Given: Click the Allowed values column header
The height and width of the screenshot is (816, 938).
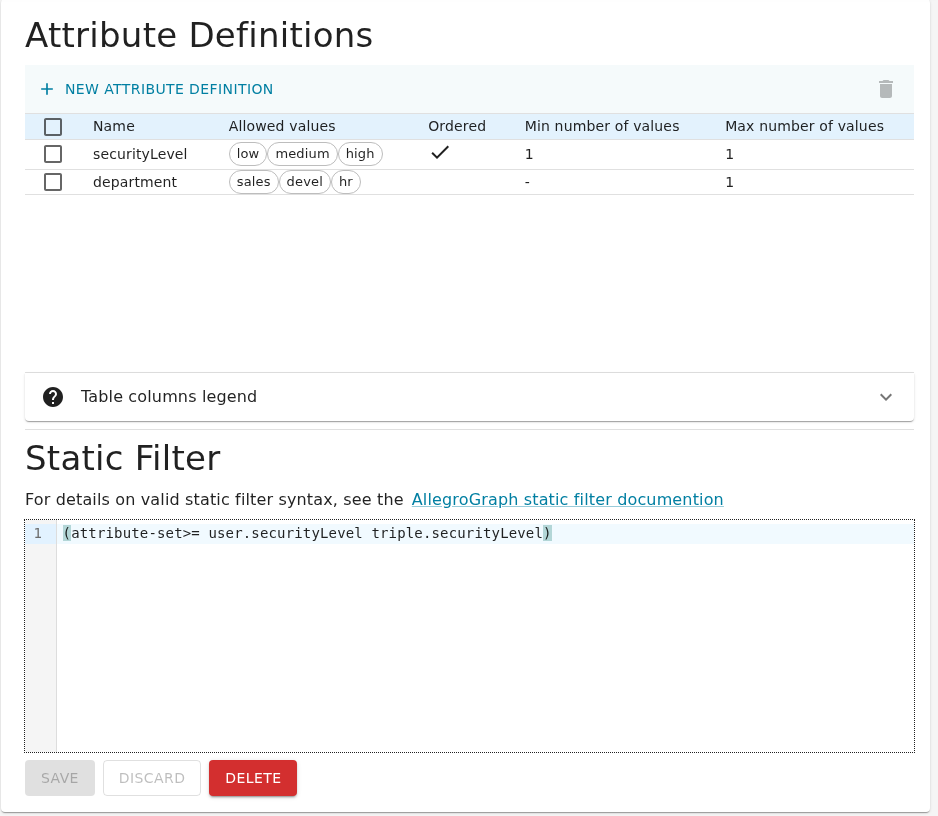Looking at the screenshot, I should tap(282, 126).
